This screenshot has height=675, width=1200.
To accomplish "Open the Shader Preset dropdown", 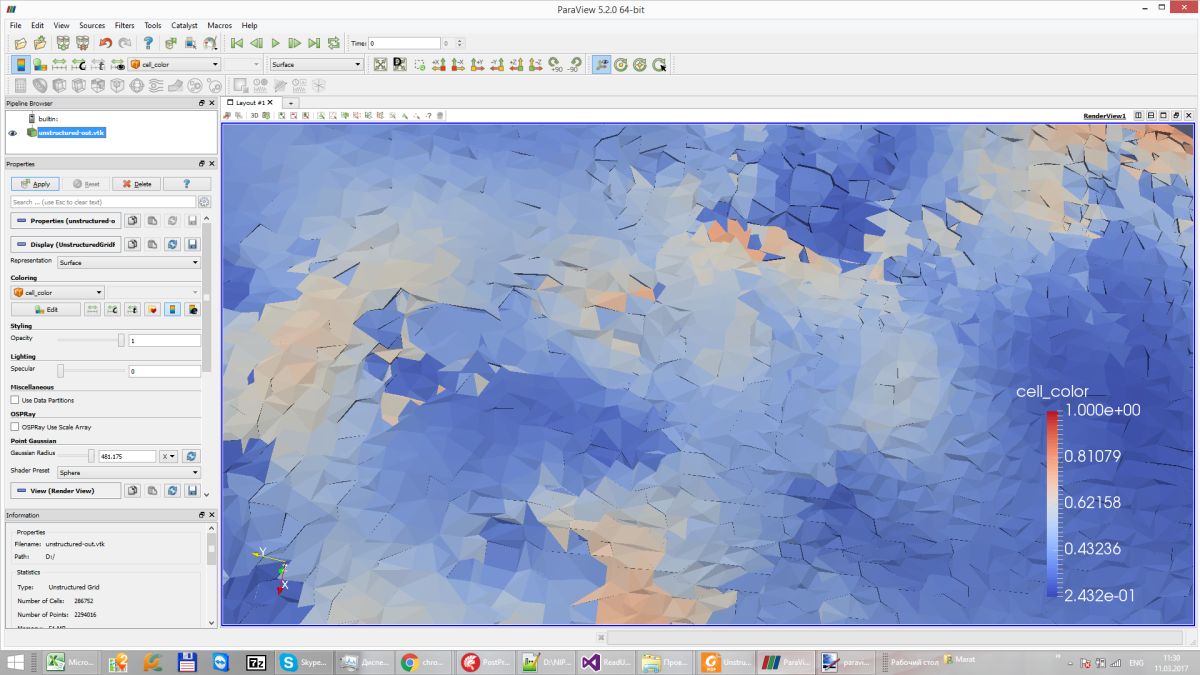I will [128, 473].
